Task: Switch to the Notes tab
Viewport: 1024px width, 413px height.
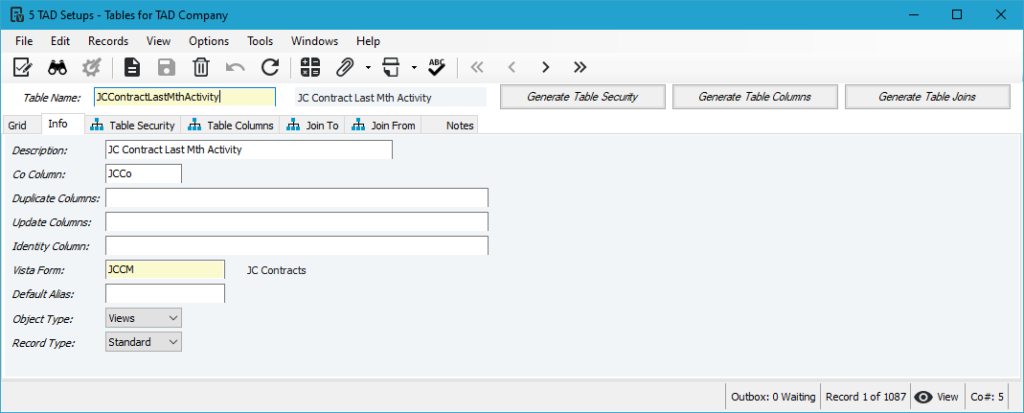Action: 450,125
